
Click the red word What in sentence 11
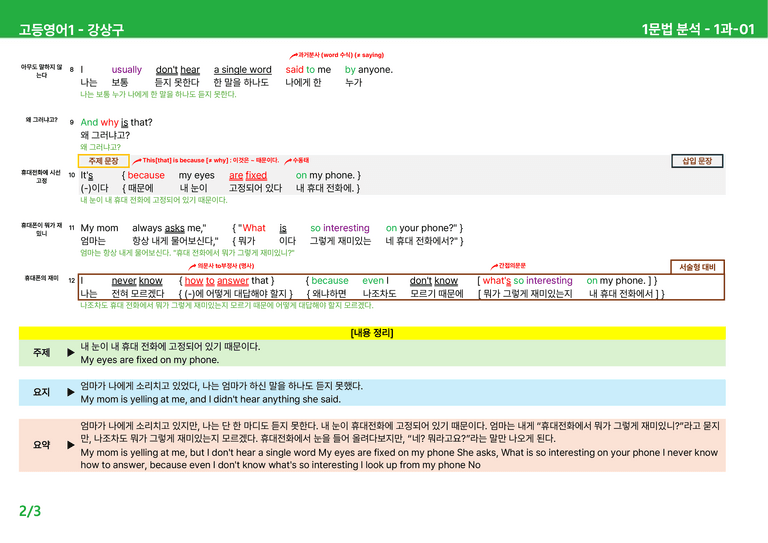(x=254, y=228)
